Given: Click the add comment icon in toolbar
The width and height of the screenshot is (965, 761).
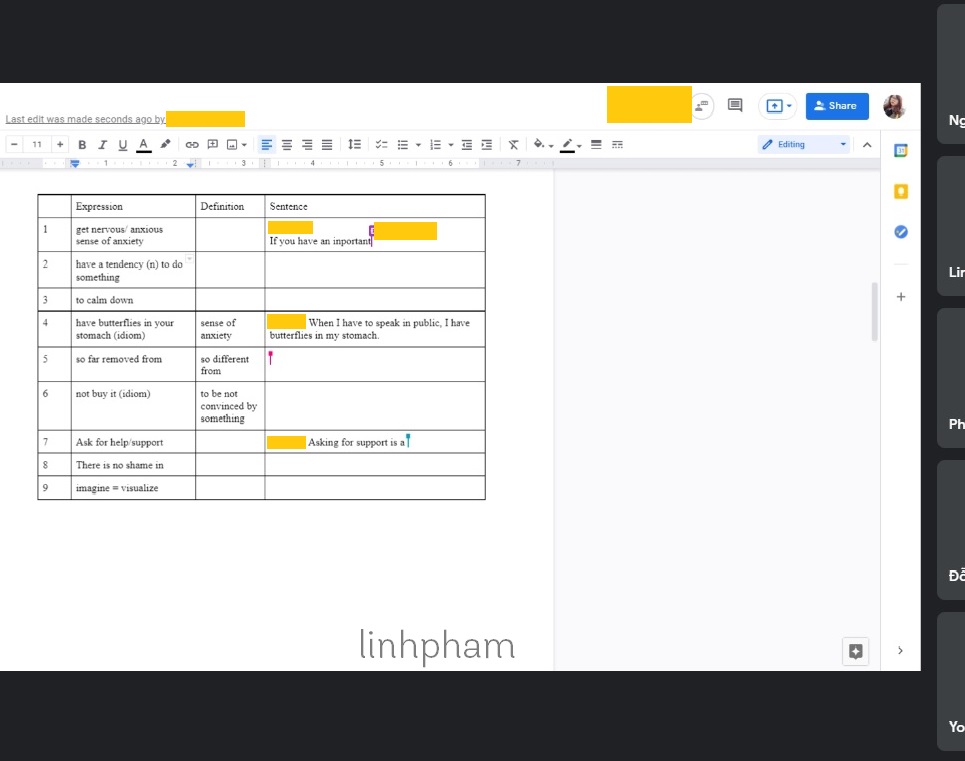Looking at the screenshot, I should coord(212,145).
